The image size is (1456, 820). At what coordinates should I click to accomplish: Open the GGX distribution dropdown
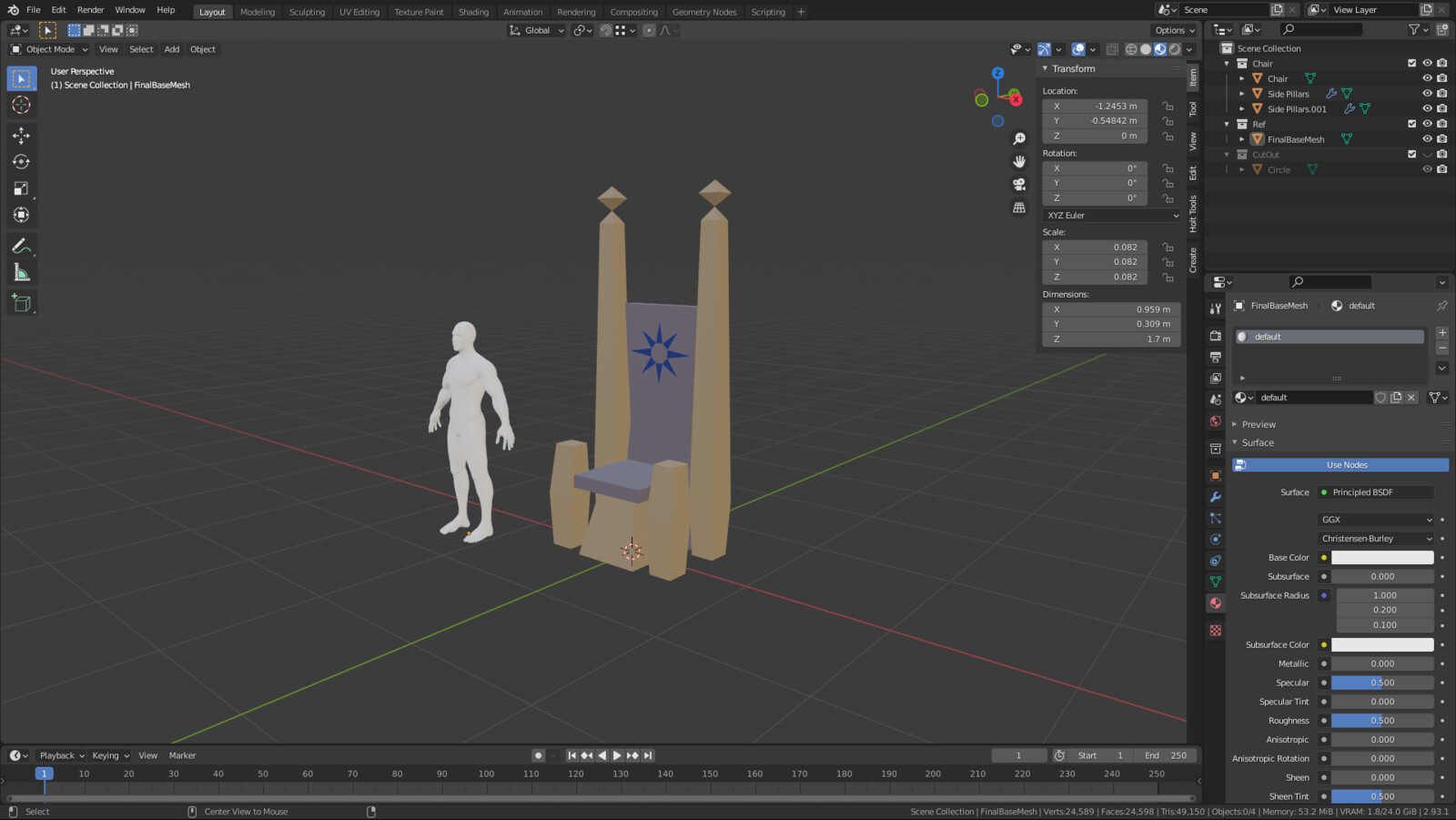pyautogui.click(x=1375, y=520)
